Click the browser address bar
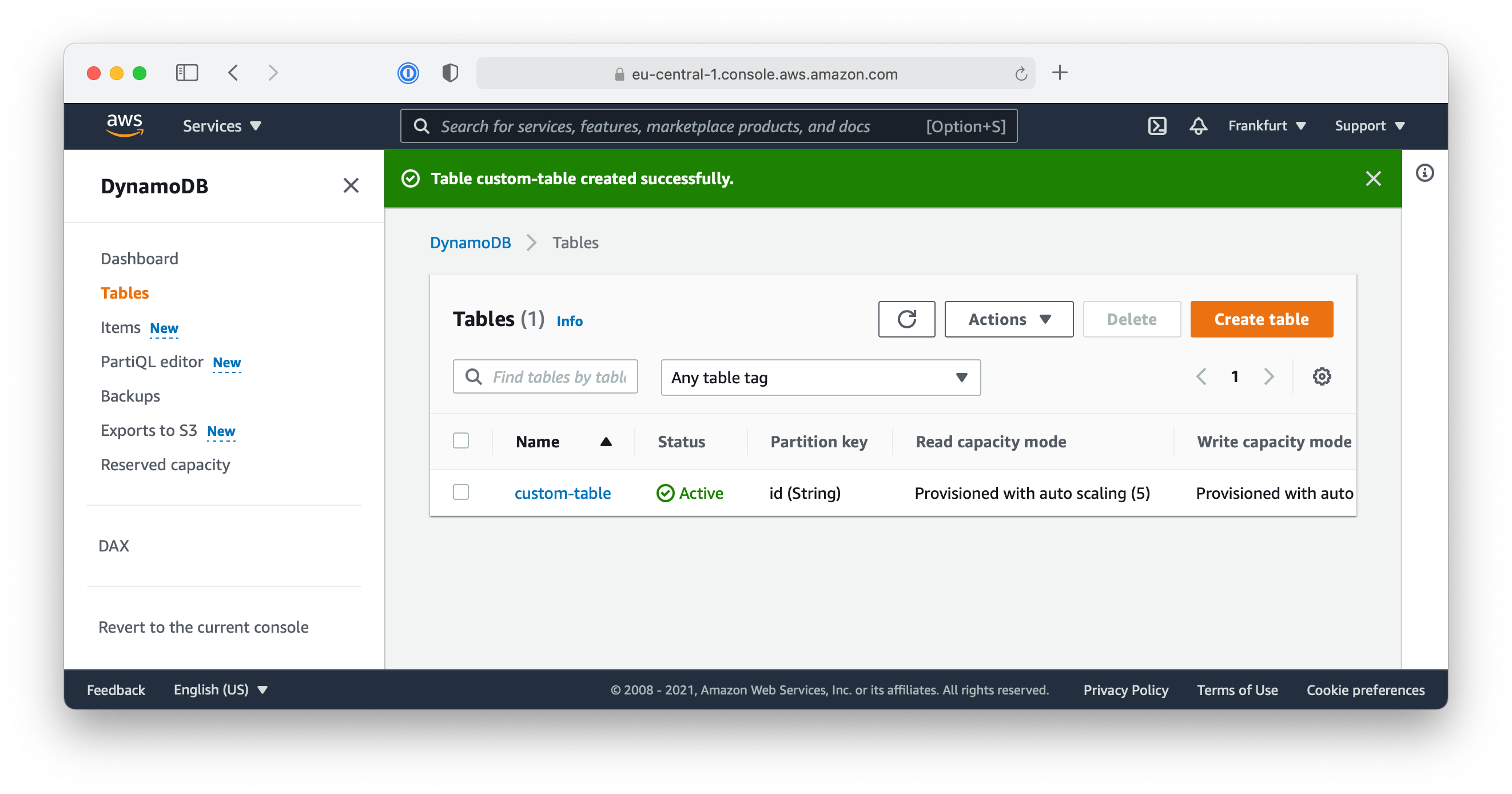The image size is (1512, 794). [x=755, y=73]
